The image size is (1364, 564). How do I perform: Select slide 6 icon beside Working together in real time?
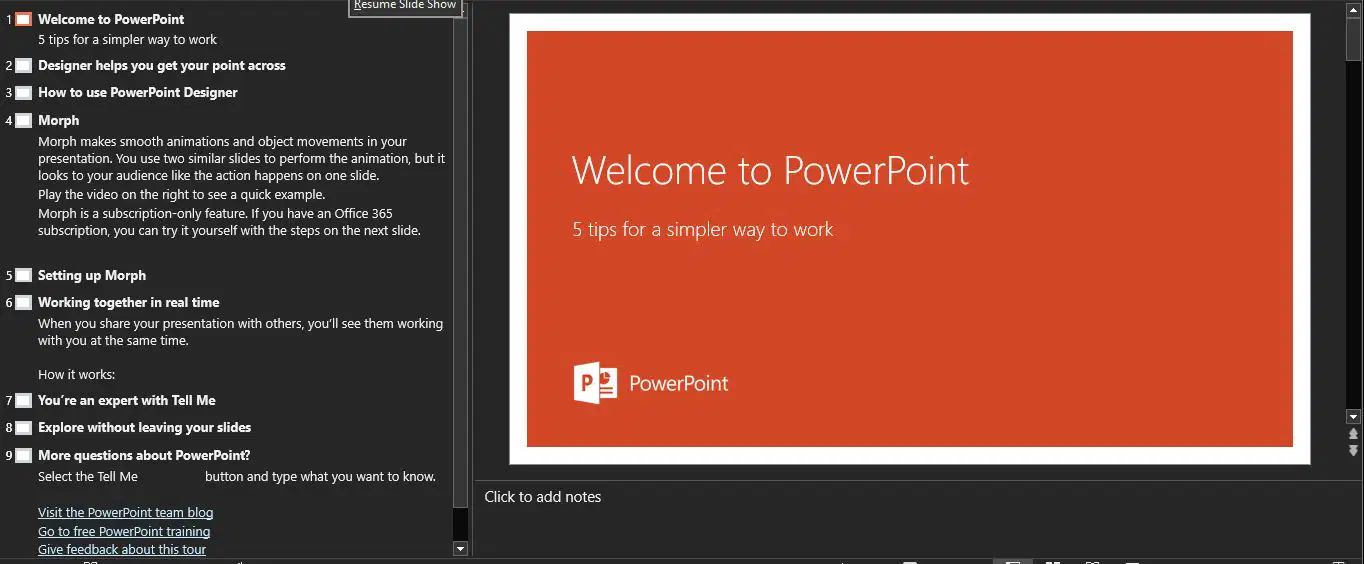coord(24,303)
